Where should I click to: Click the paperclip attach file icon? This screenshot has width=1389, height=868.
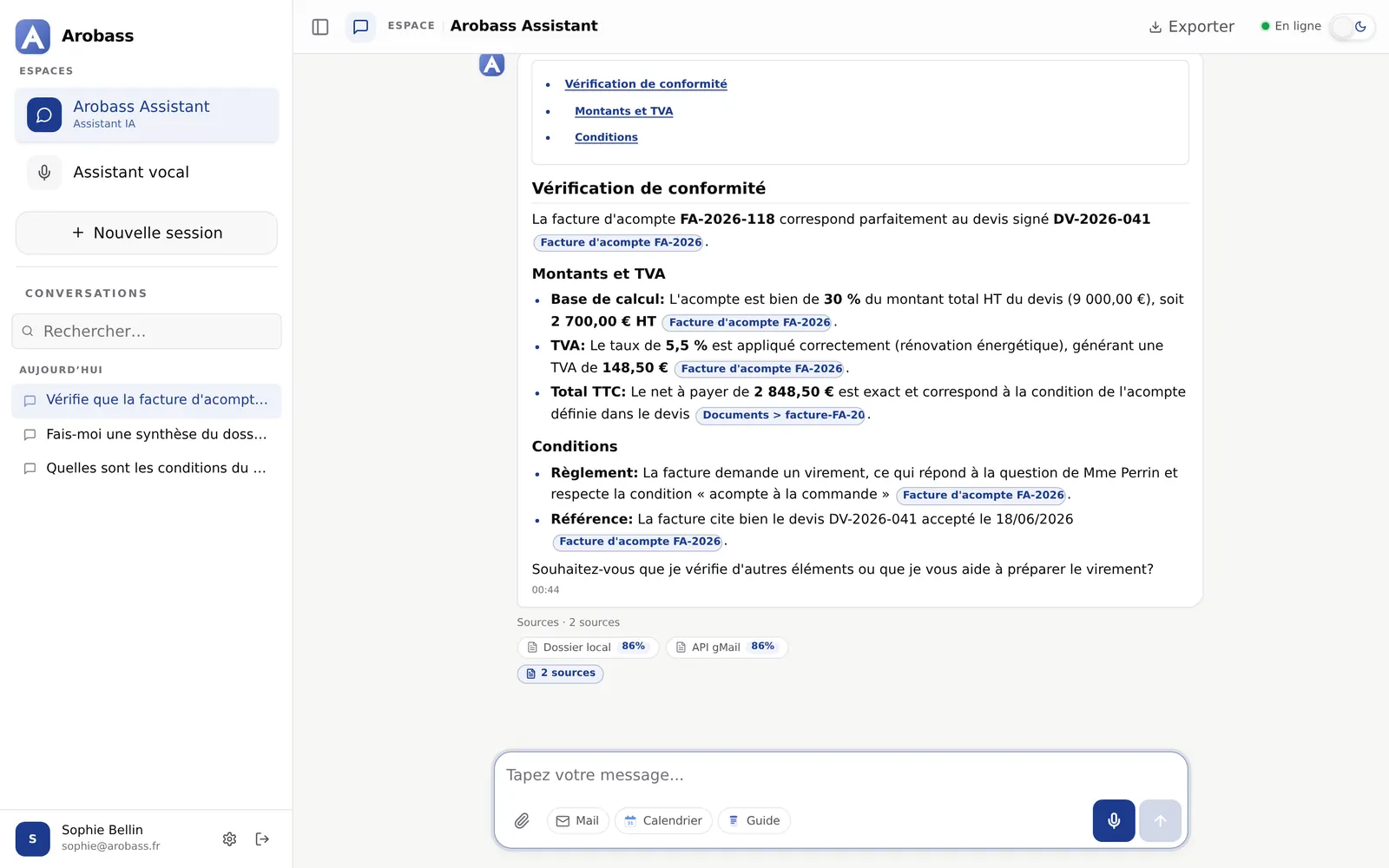click(522, 820)
